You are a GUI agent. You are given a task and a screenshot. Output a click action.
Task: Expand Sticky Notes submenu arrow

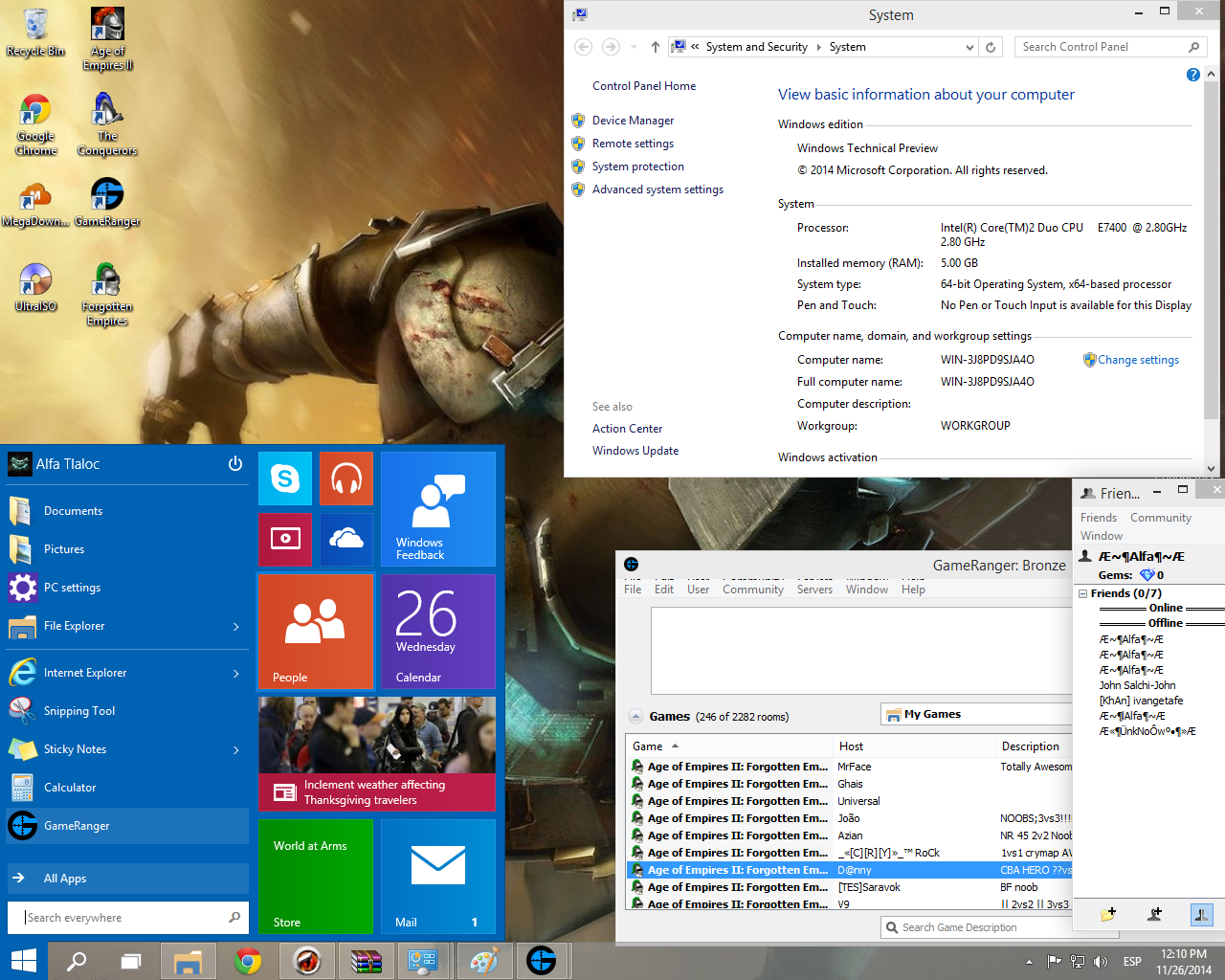[x=236, y=750]
